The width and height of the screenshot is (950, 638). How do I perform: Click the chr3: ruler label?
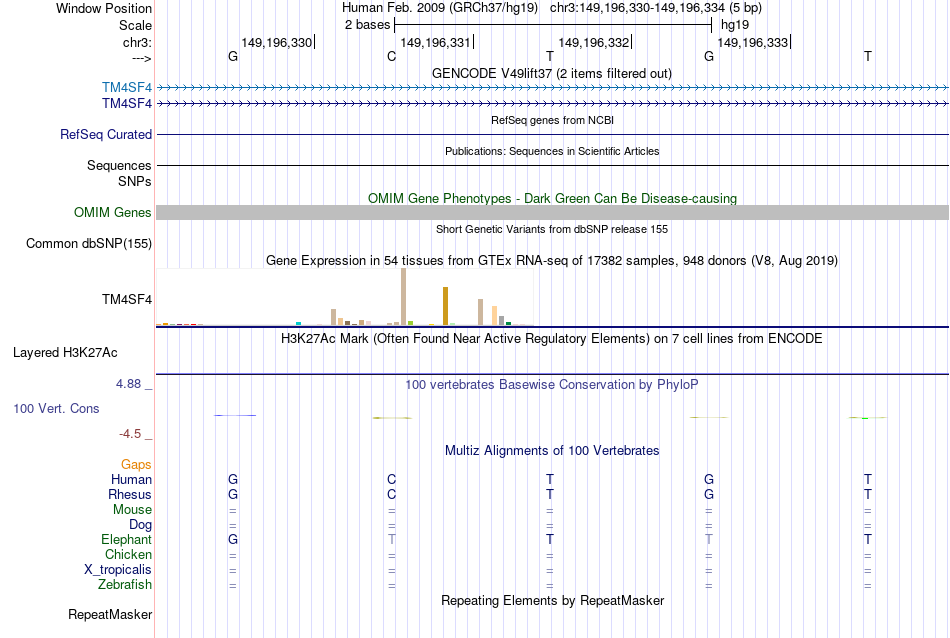click(137, 42)
